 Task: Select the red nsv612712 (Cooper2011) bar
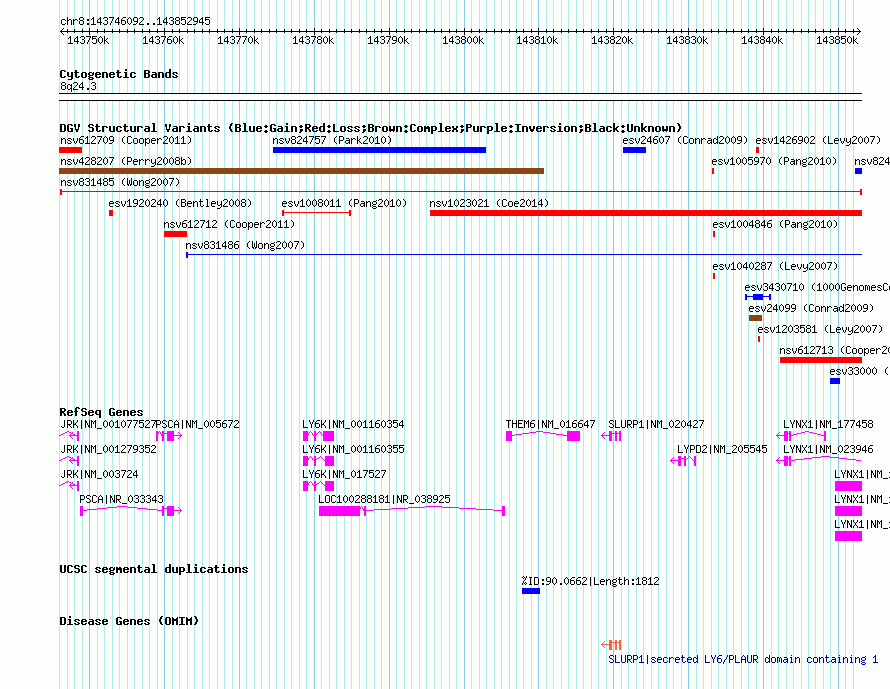(175, 234)
